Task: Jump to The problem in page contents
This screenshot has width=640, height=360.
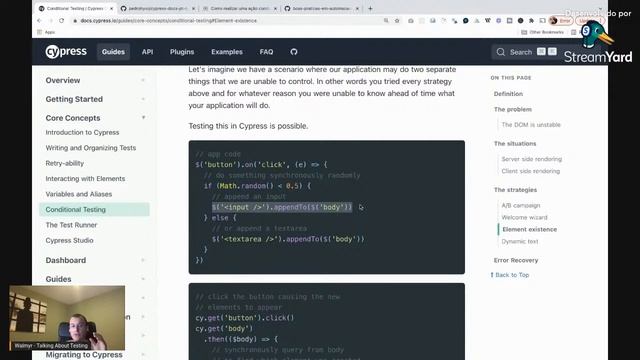Action: (x=513, y=109)
